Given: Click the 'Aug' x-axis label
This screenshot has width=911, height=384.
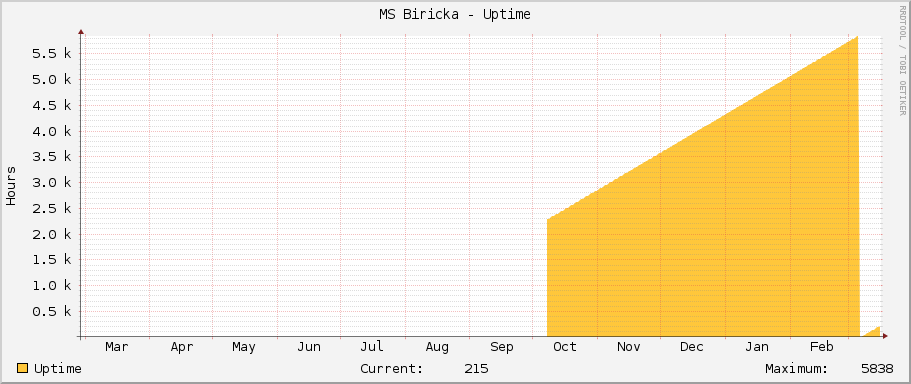Looking at the screenshot, I should pyautogui.click(x=437, y=347).
